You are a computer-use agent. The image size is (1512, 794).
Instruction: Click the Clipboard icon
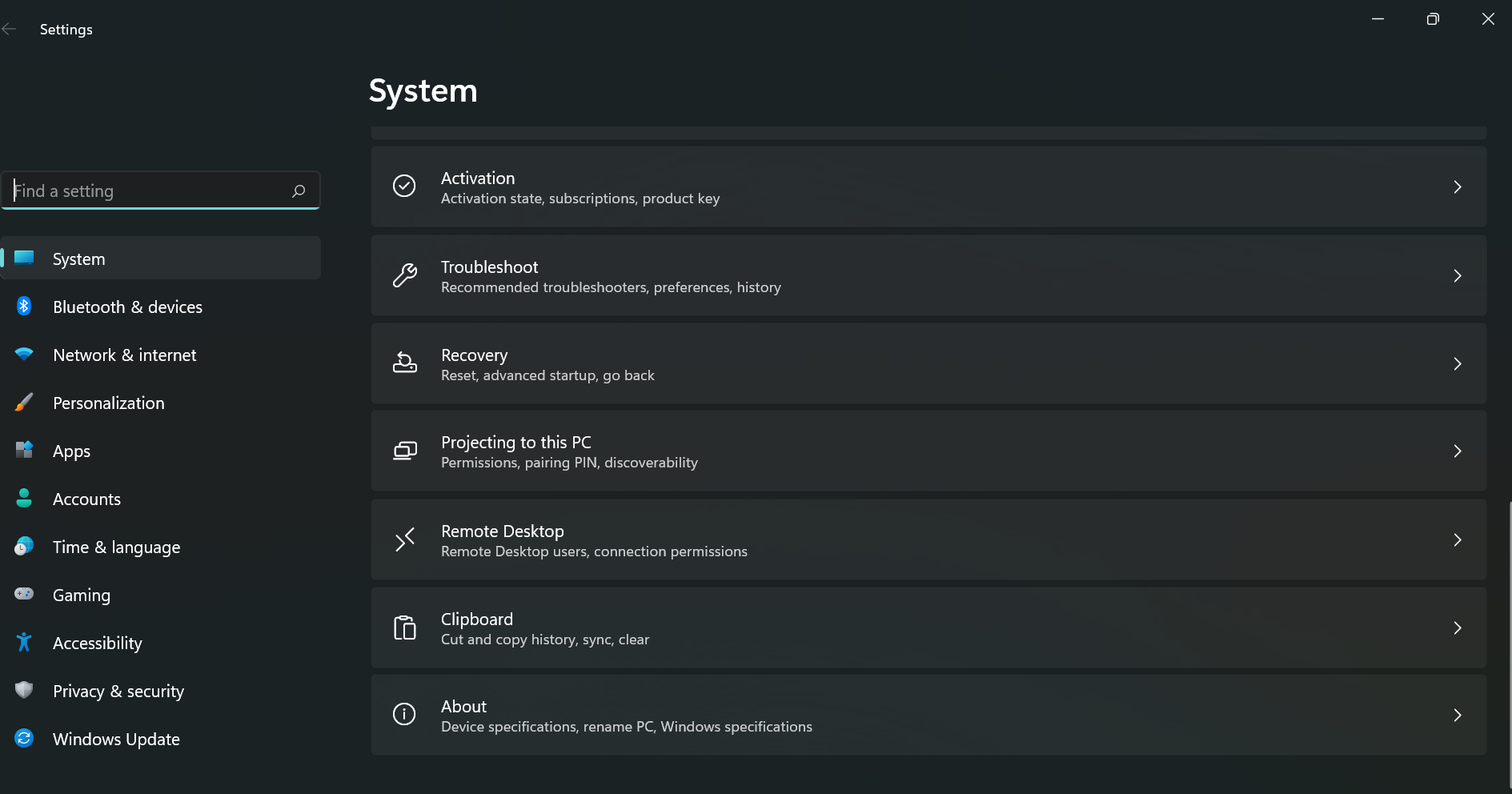tap(404, 628)
